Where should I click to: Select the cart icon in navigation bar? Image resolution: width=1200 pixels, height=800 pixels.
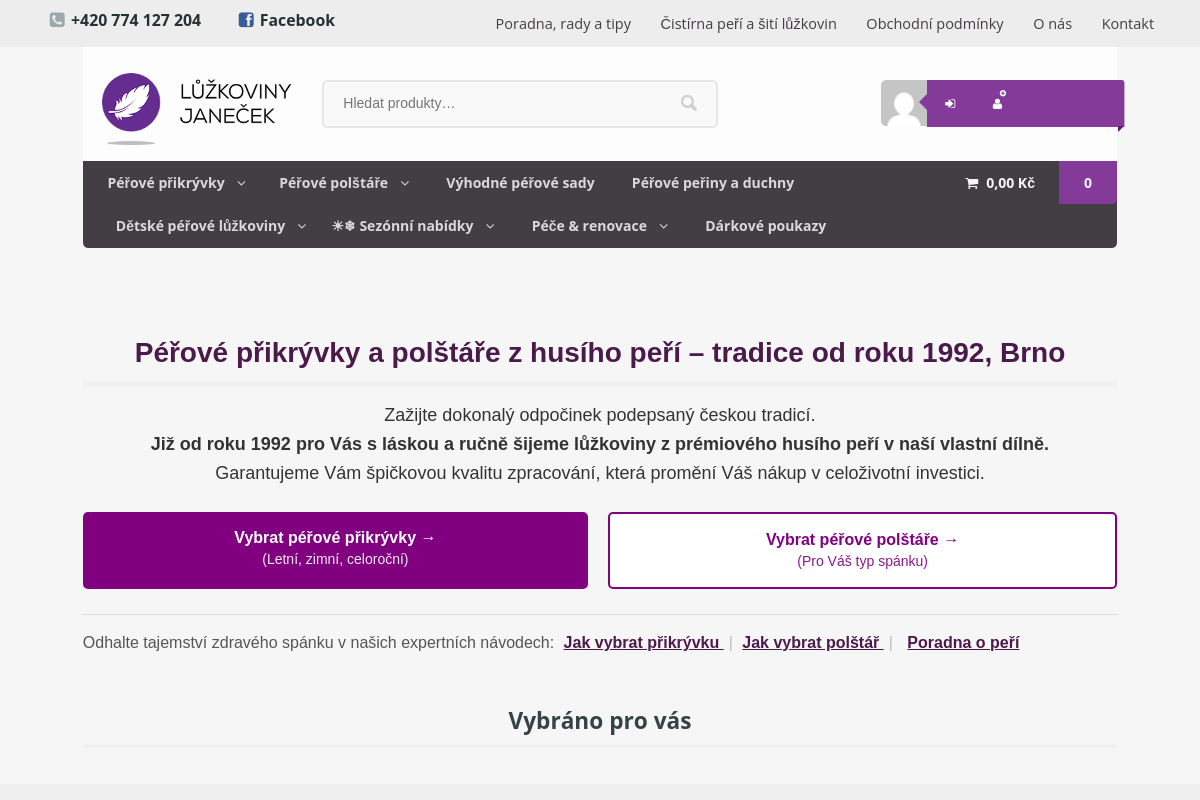pyautogui.click(x=971, y=182)
